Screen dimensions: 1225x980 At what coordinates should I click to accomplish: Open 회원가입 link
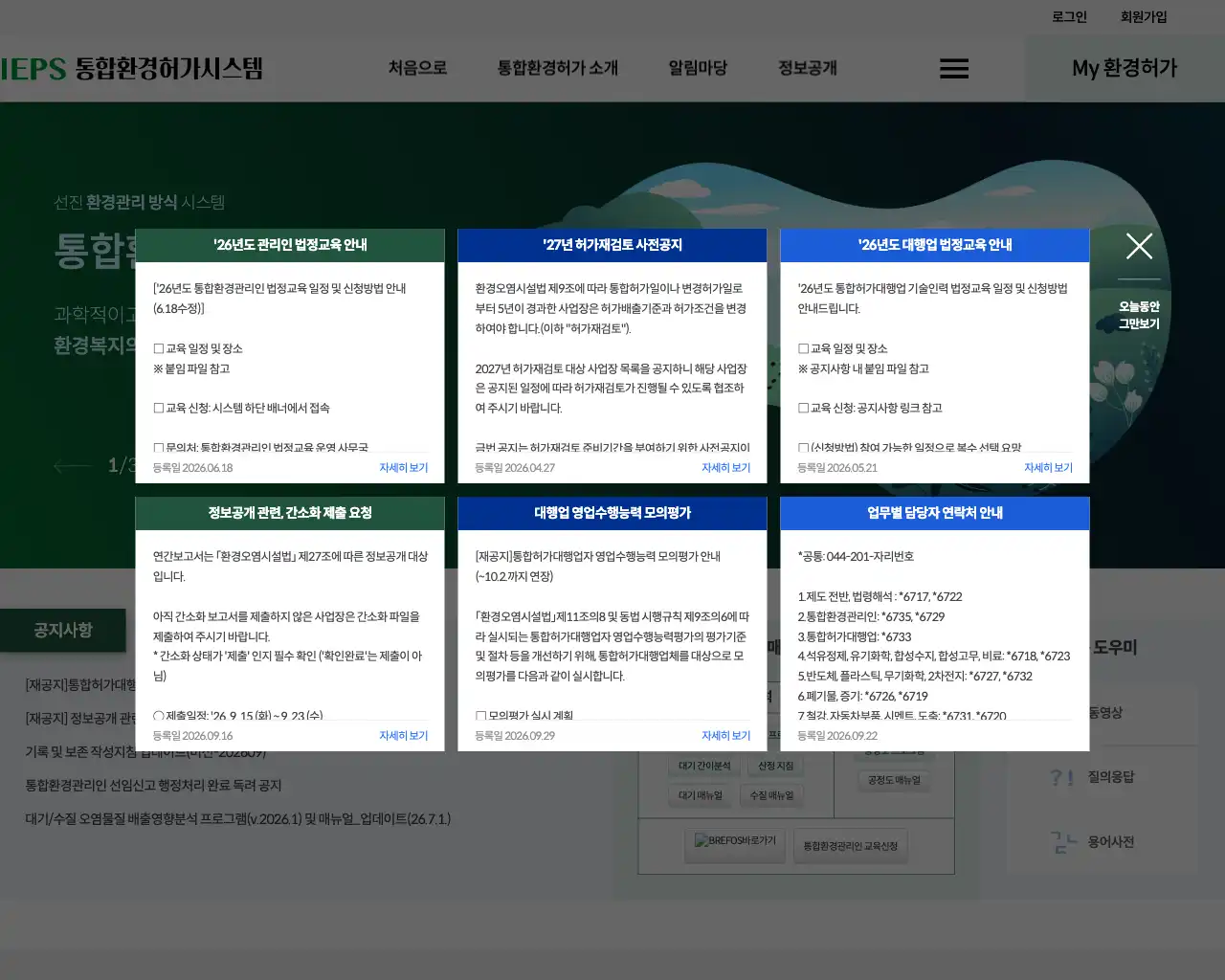1144,17
